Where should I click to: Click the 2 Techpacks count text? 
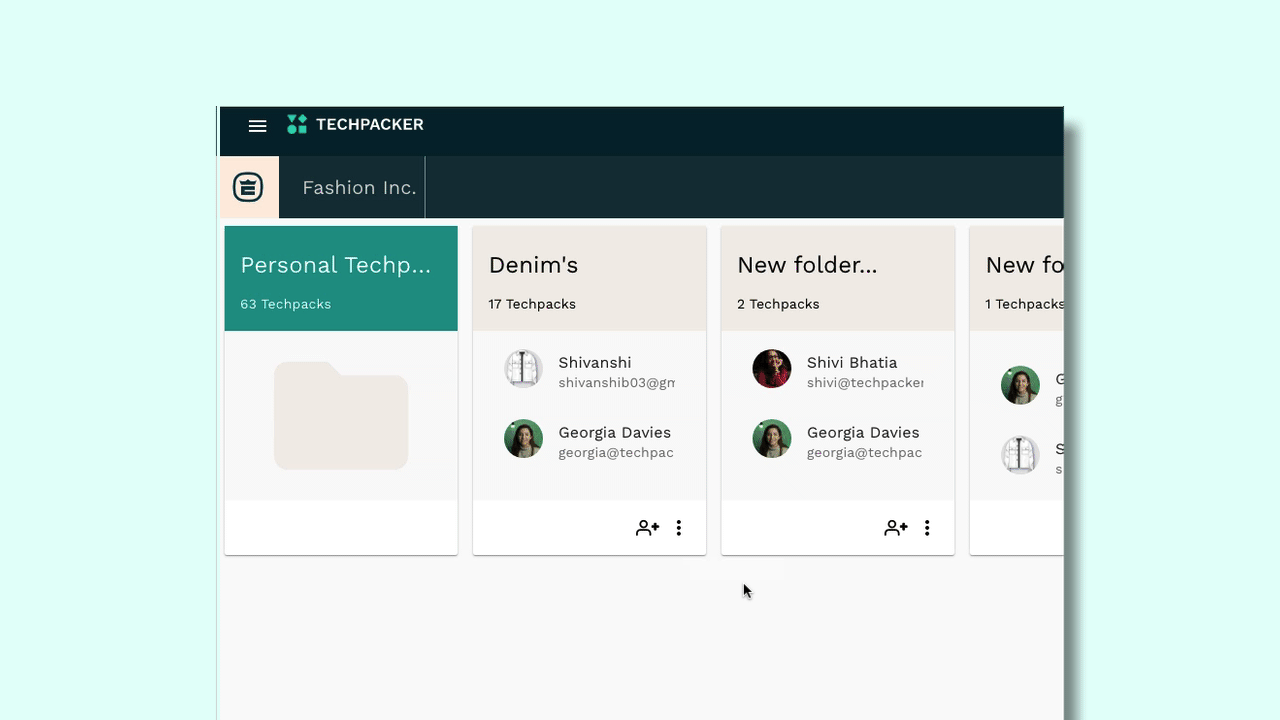coord(778,304)
